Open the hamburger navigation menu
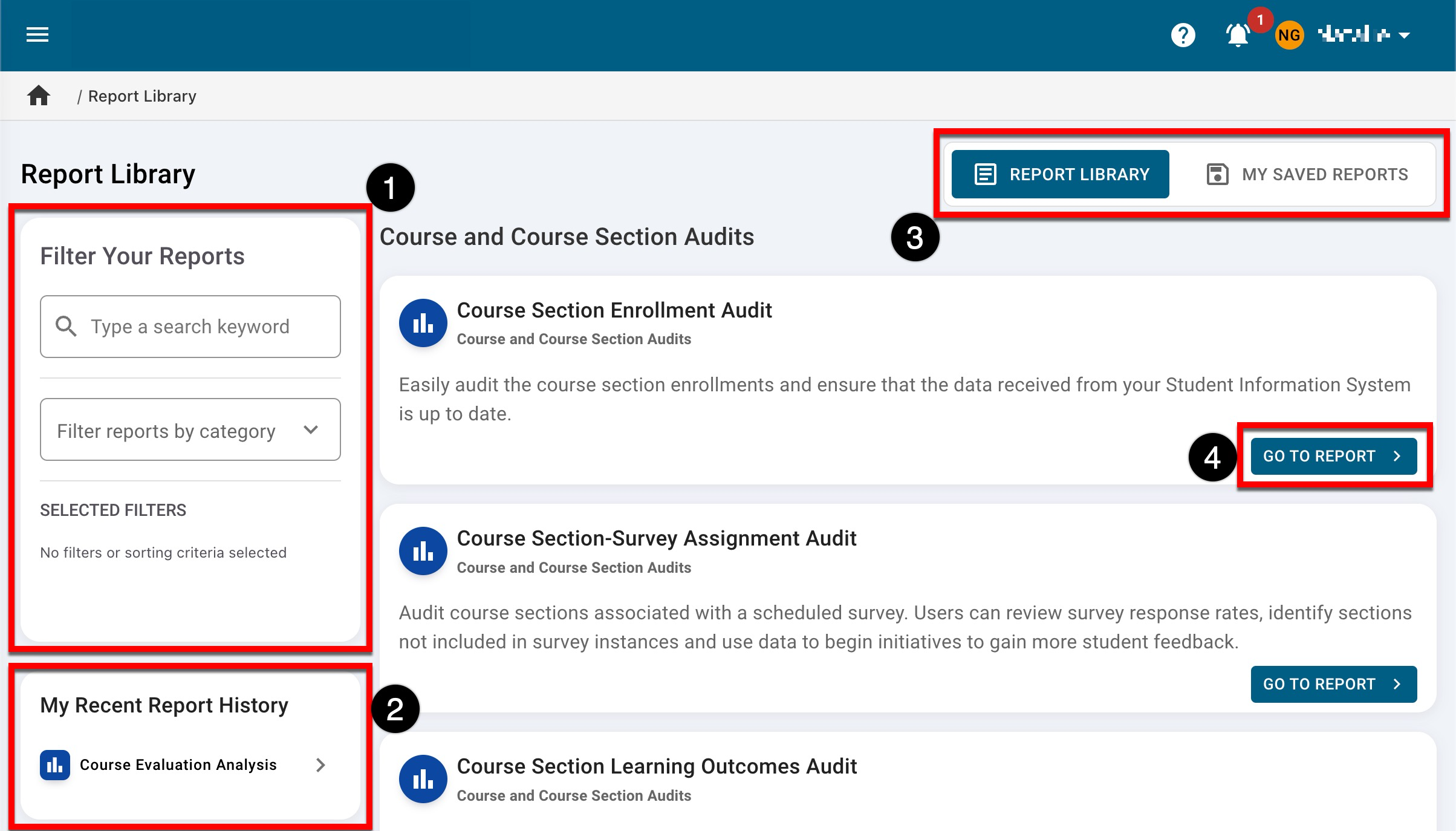 (x=37, y=35)
